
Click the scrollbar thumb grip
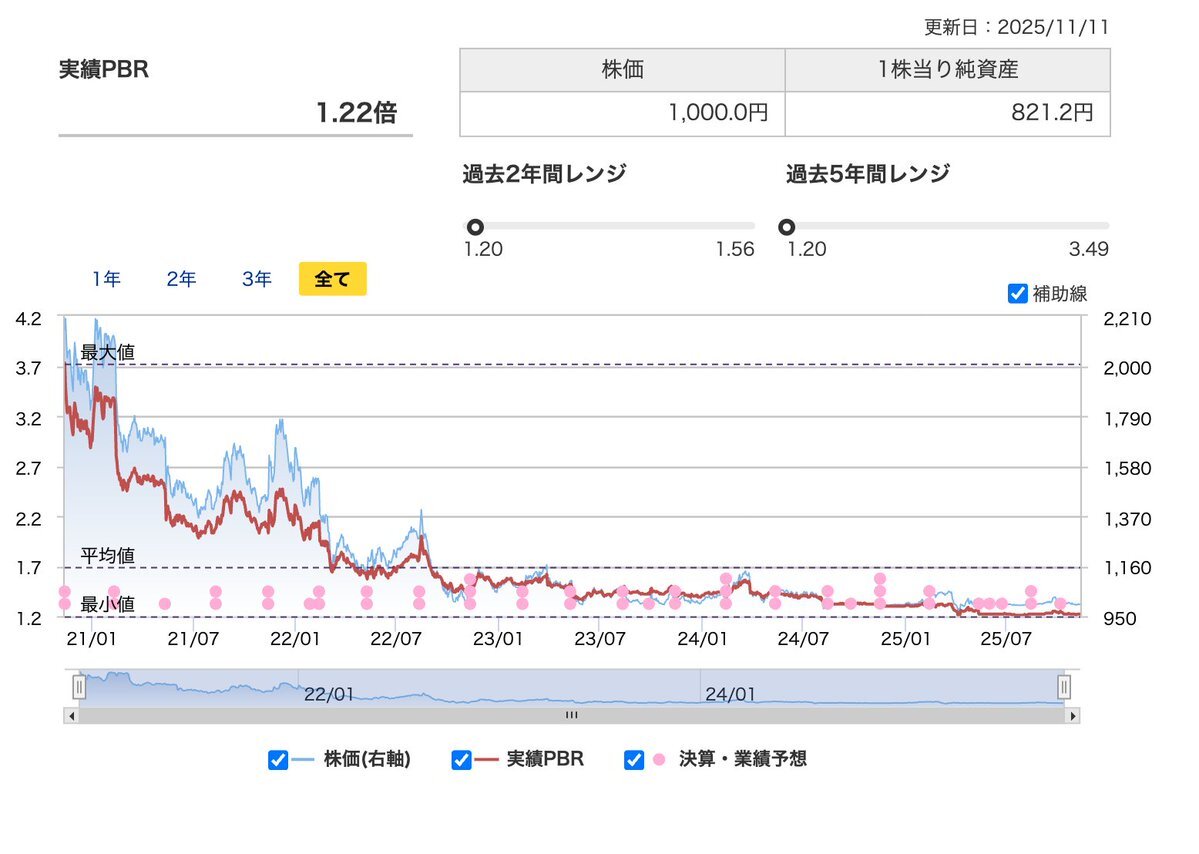point(571,716)
